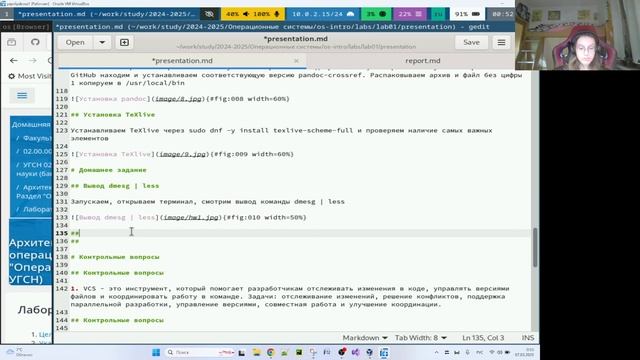Toggle the INS insert mode indicator
Viewport: 640px width, 360px height.
coord(528,338)
